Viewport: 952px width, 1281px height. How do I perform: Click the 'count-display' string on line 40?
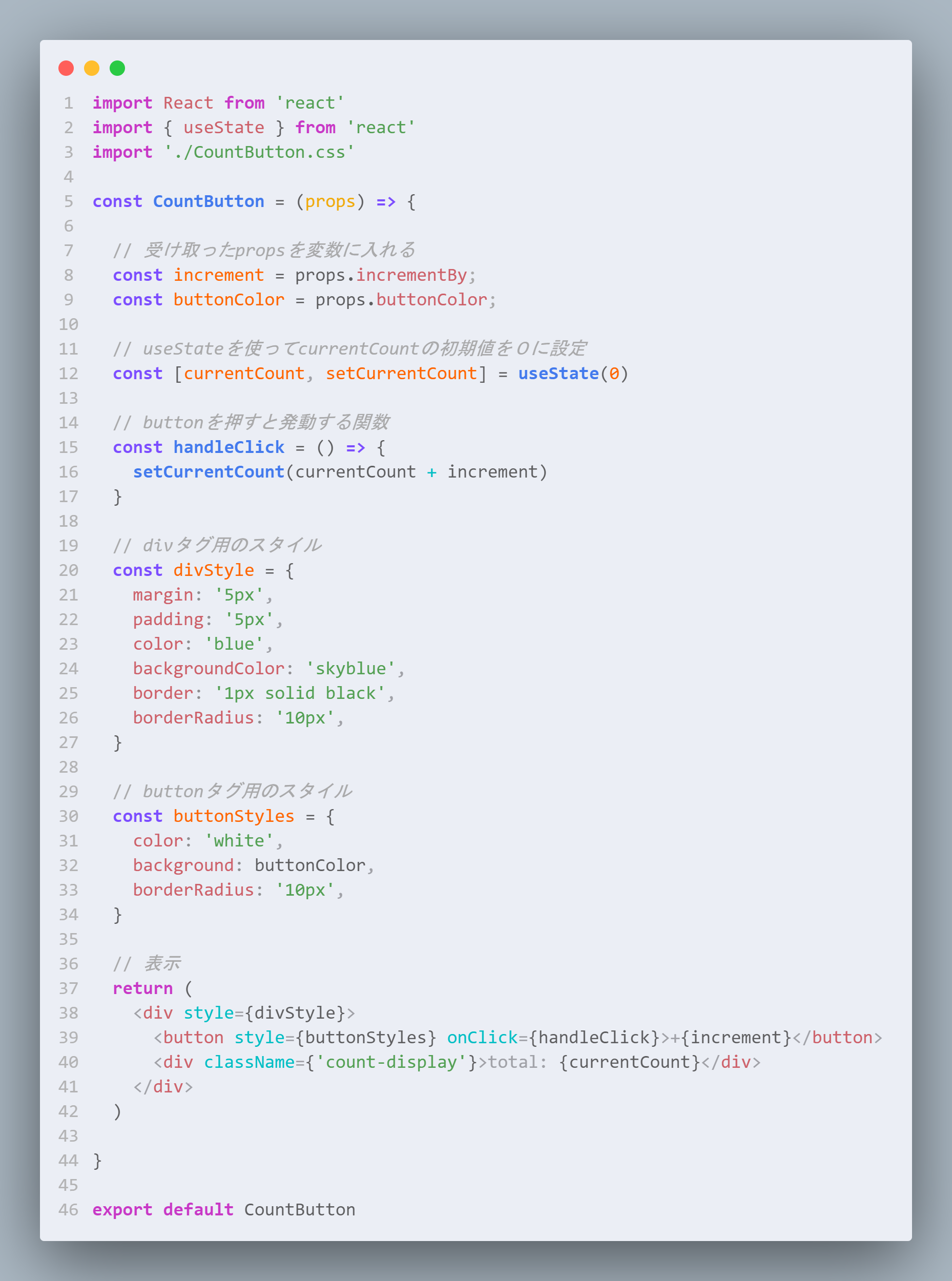click(x=391, y=1062)
